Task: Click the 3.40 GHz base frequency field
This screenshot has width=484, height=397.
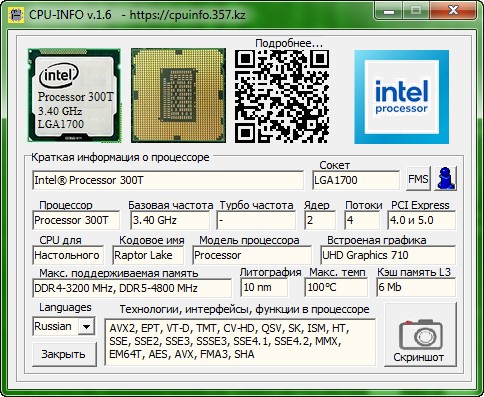Action: [x=170, y=220]
